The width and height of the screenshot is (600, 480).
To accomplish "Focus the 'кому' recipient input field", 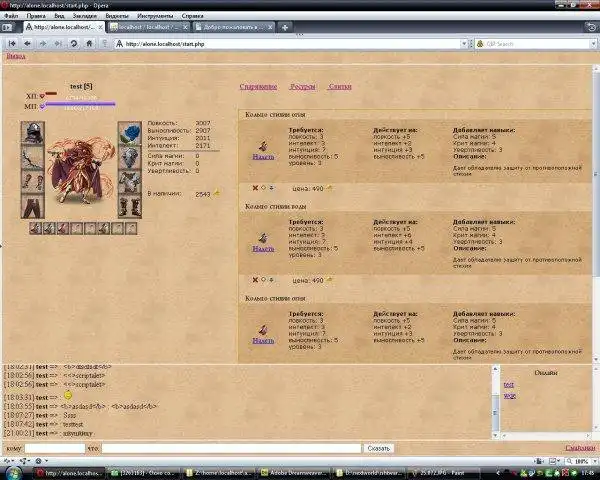I will 55,448.
